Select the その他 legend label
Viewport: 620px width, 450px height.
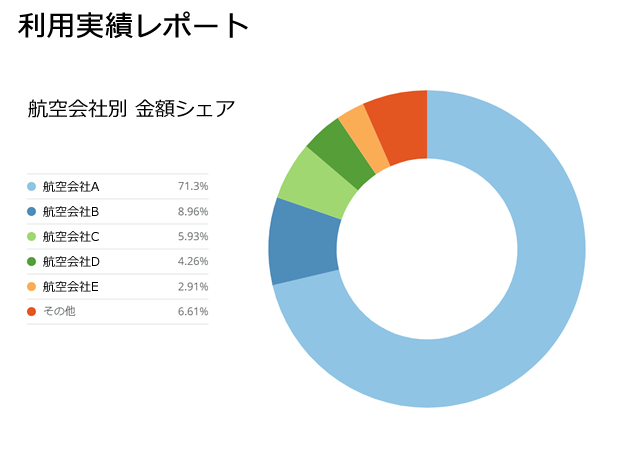(59, 312)
